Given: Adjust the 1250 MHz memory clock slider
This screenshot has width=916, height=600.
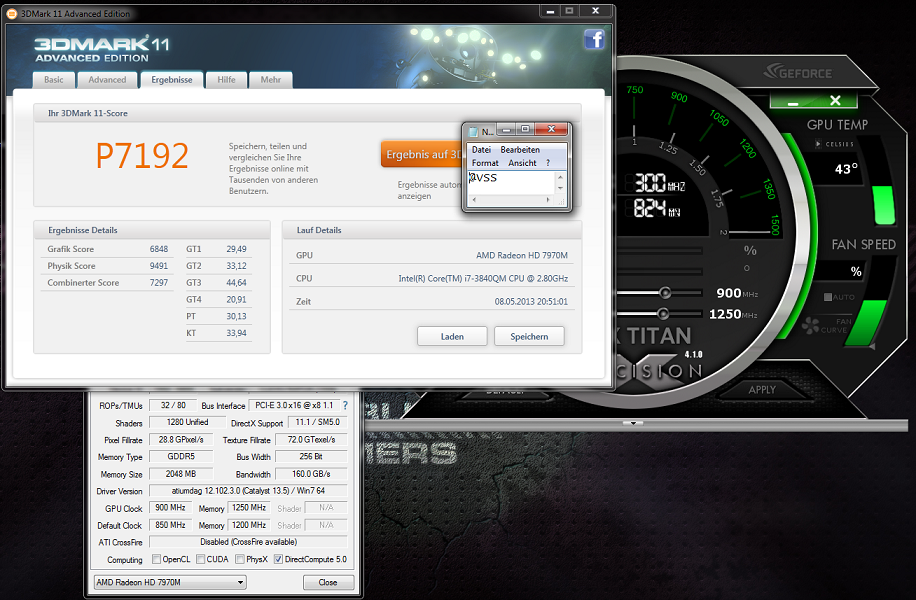Looking at the screenshot, I should point(663,314).
